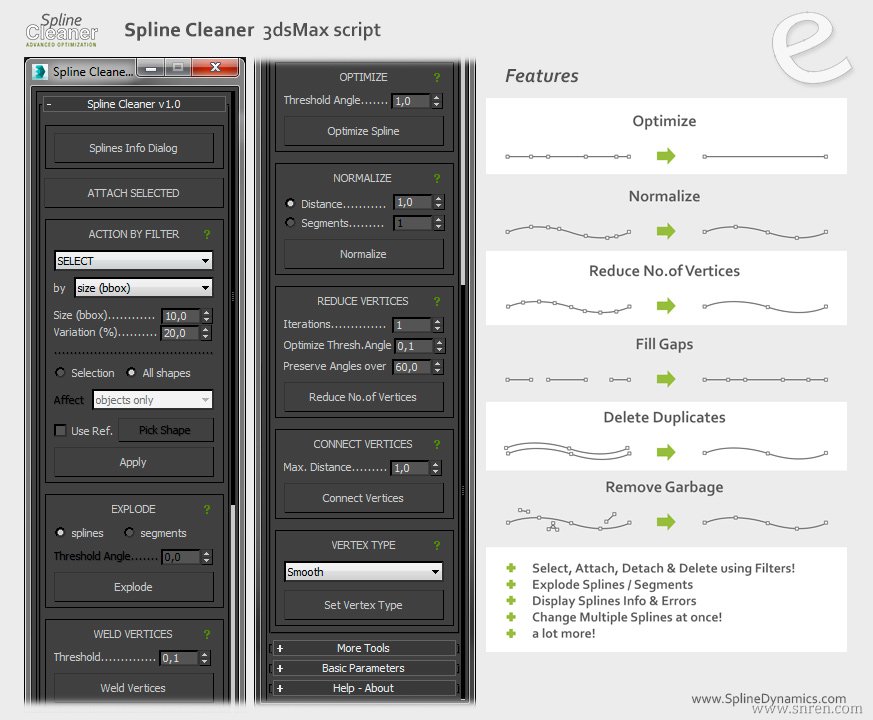Open help for Optimize section
873x720 pixels.
pos(437,77)
